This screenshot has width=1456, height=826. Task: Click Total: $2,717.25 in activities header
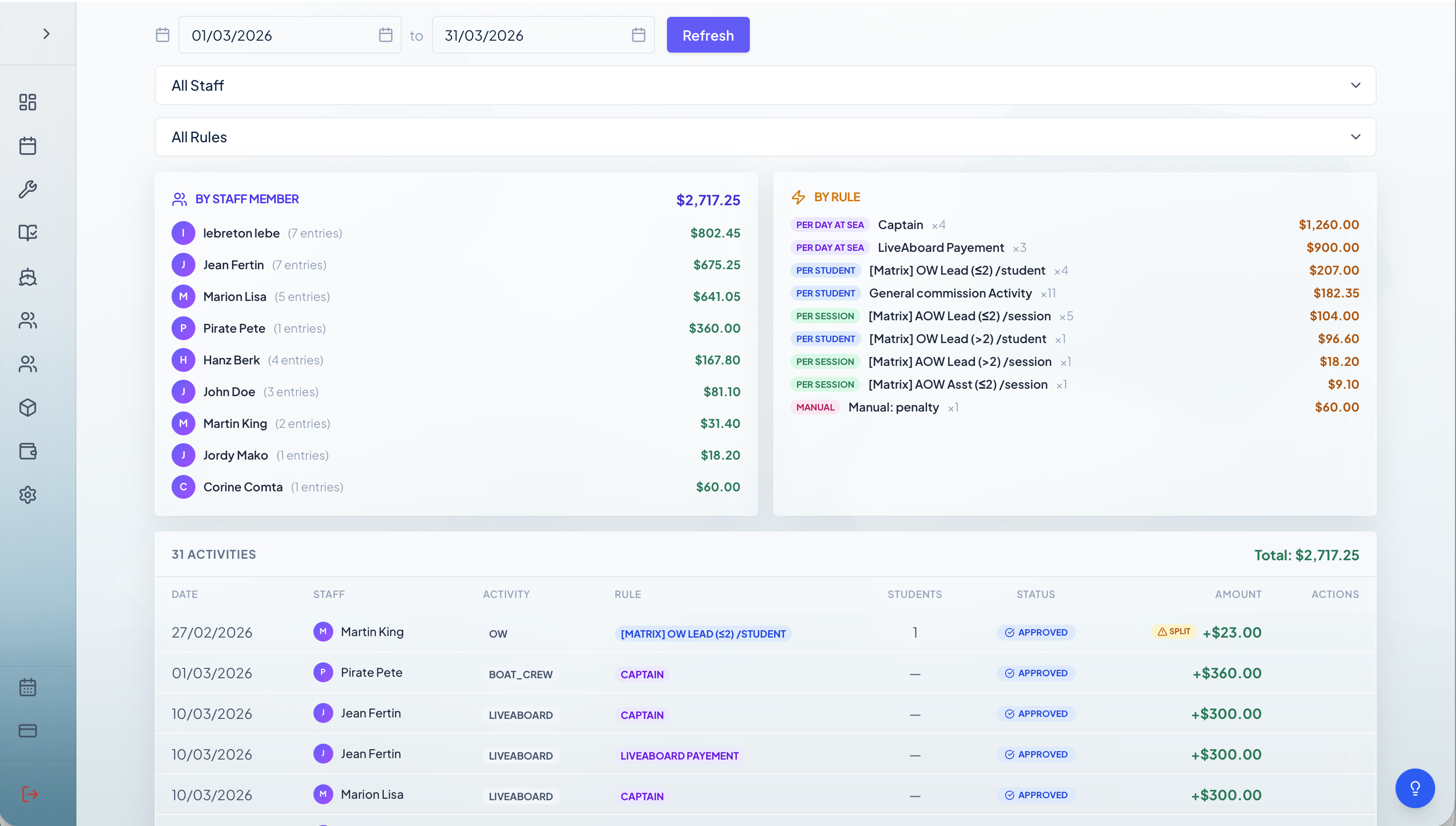(x=1306, y=555)
